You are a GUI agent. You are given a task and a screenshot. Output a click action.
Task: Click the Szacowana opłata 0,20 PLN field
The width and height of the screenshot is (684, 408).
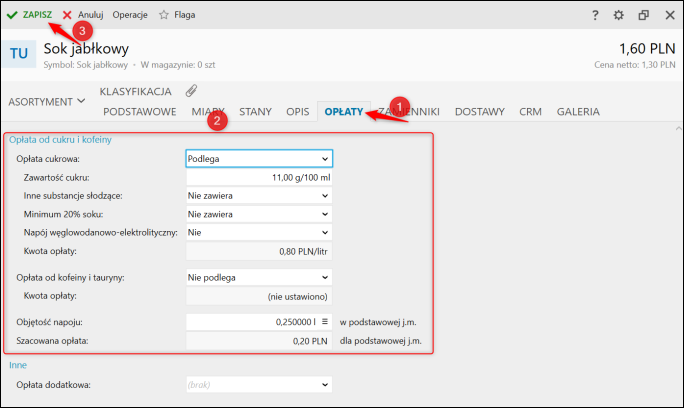point(259,341)
